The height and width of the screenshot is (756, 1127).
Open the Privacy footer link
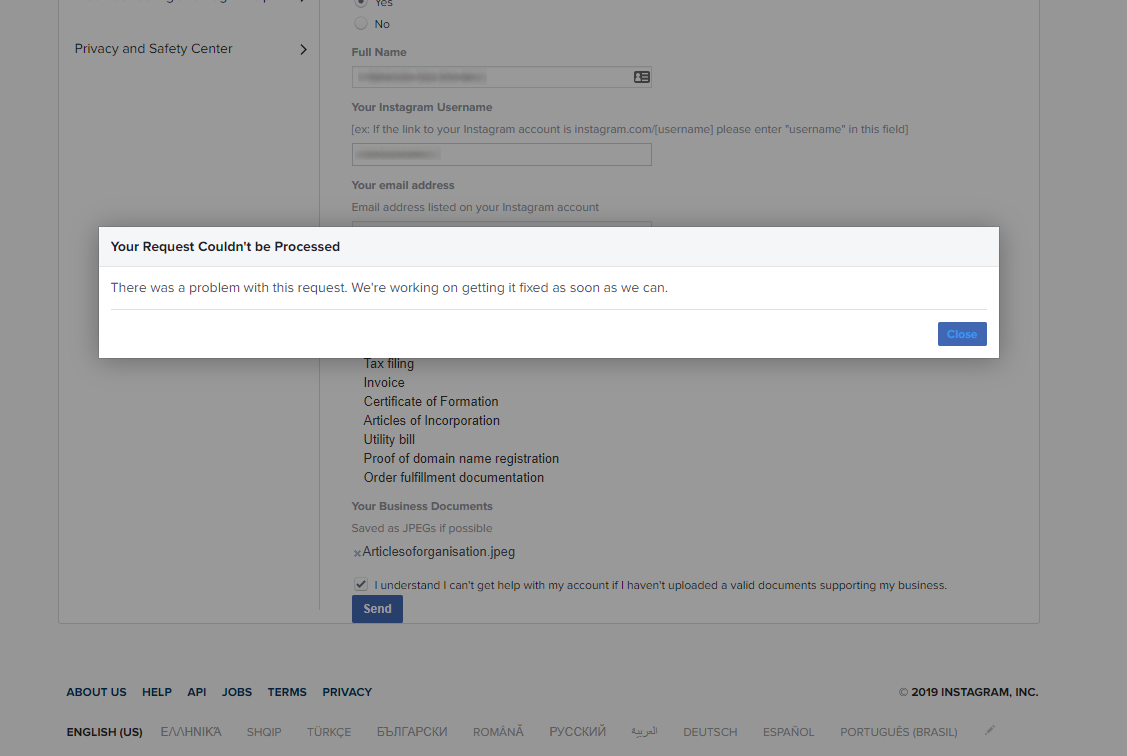pyautogui.click(x=347, y=692)
